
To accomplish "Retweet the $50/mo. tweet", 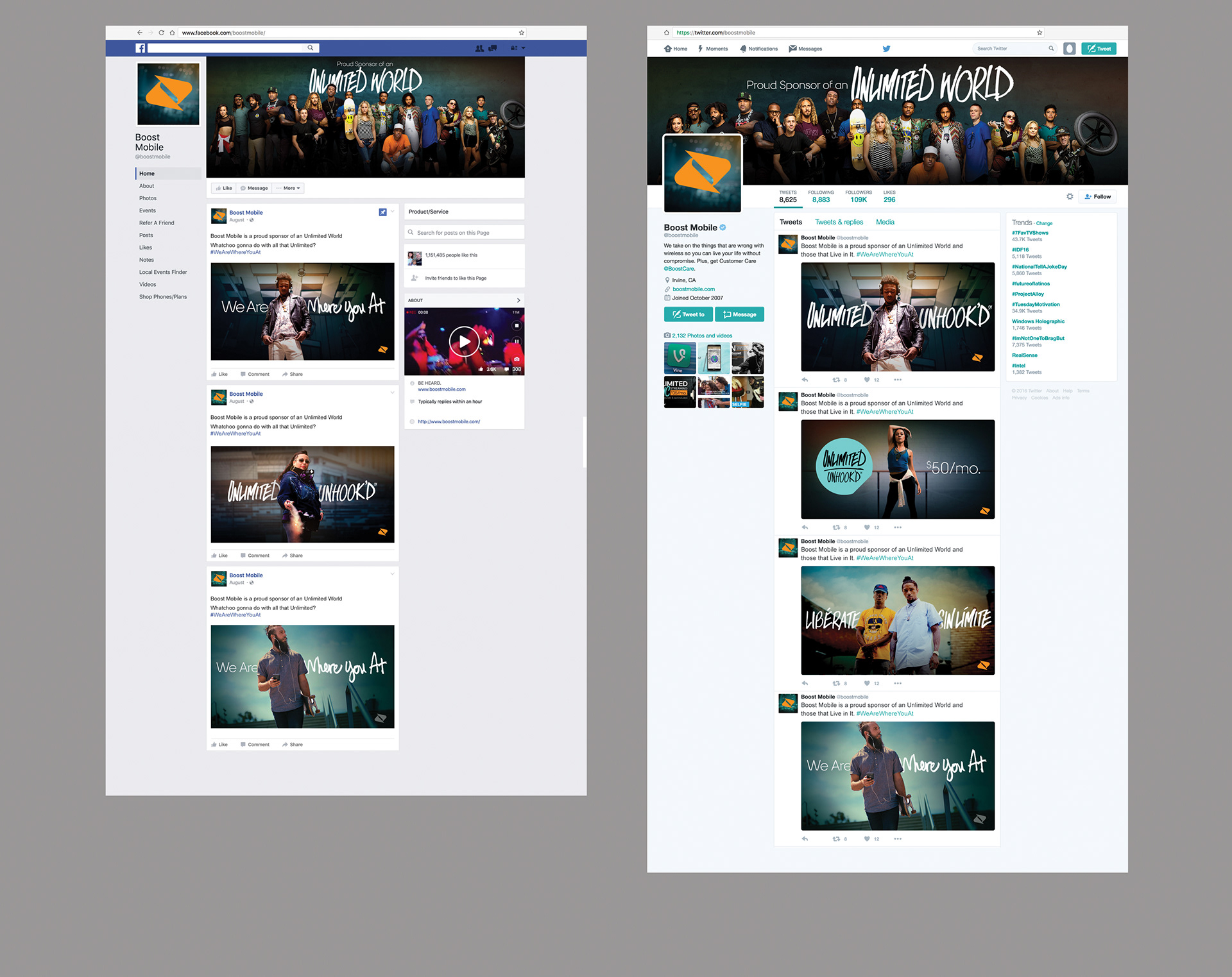I will click(x=836, y=527).
